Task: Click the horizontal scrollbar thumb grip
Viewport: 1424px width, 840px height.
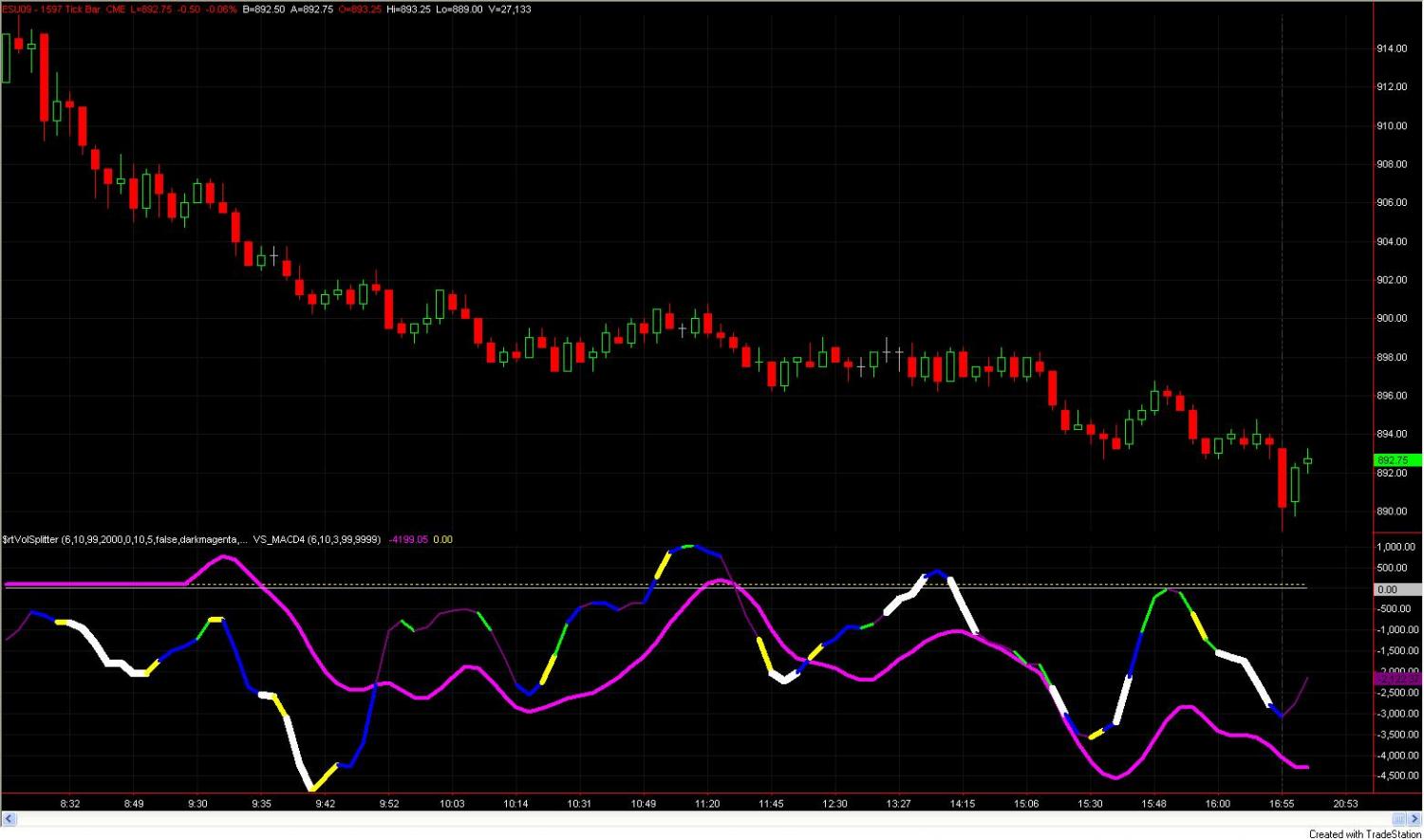Action: [1399, 818]
